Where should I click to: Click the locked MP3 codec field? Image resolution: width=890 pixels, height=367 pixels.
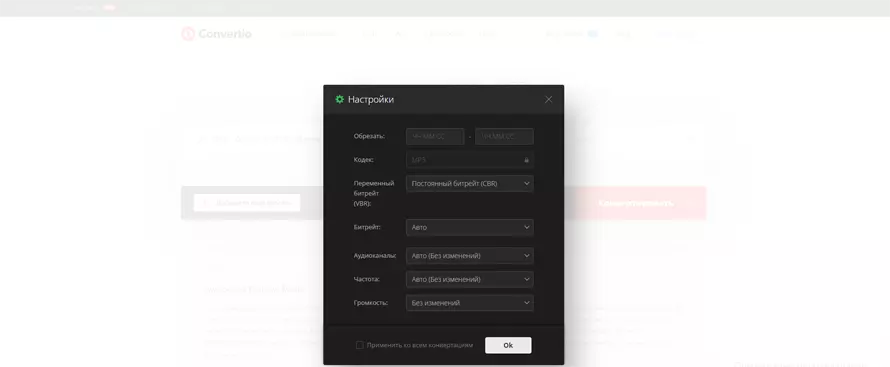pos(469,160)
